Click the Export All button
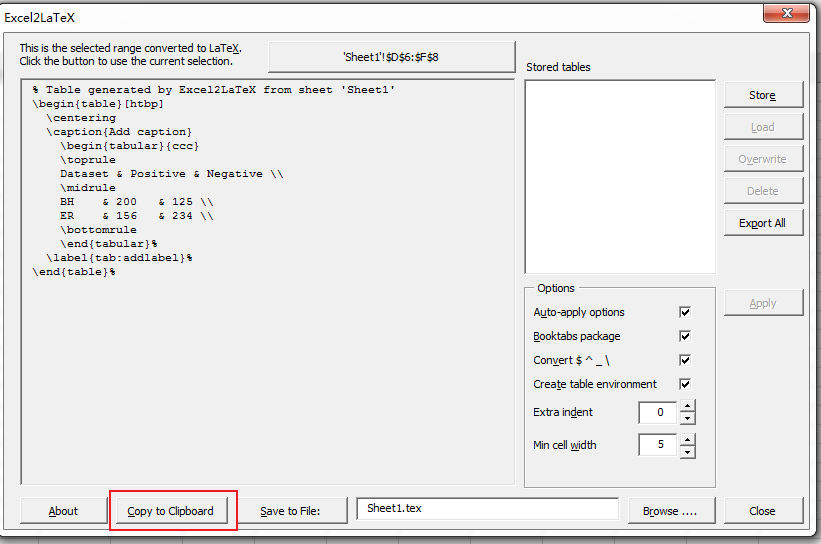821x544 pixels. 763,223
